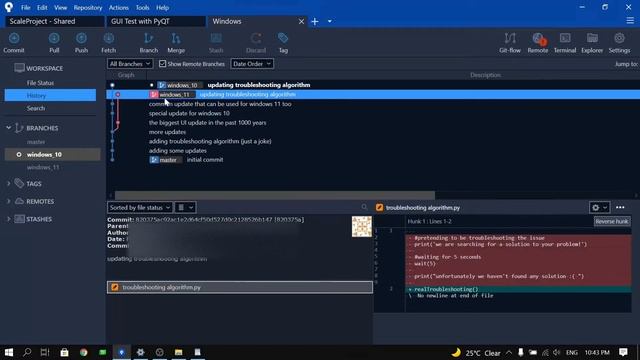
Task: Select 'the biggest UI update' commit row
Action: (373, 122)
